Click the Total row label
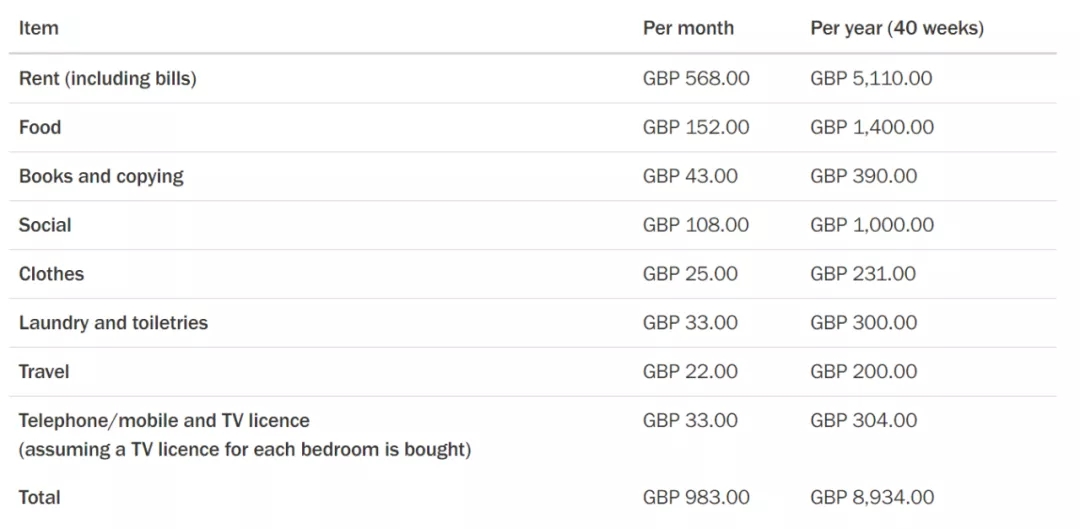The image size is (1080, 529). (40, 497)
